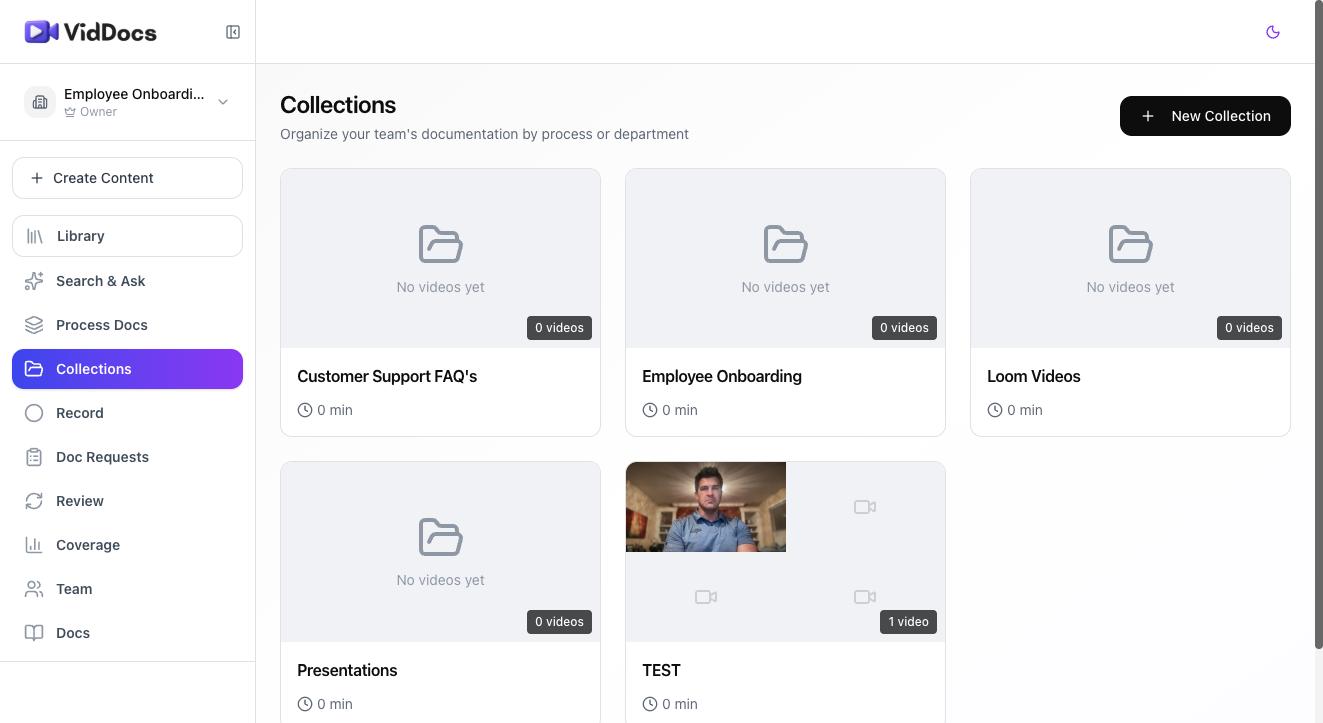This screenshot has height=723, width=1323.
Task: Click the clock icon on Loom Videos card
Action: click(995, 410)
